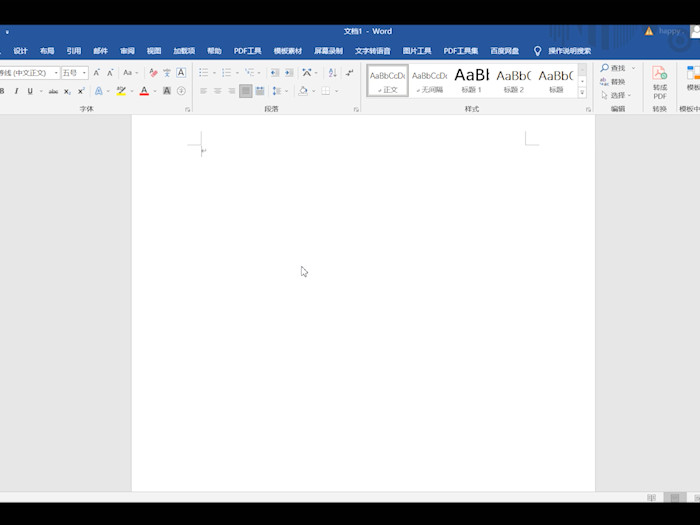
Task: Align paragraph text right
Action: click(x=231, y=91)
